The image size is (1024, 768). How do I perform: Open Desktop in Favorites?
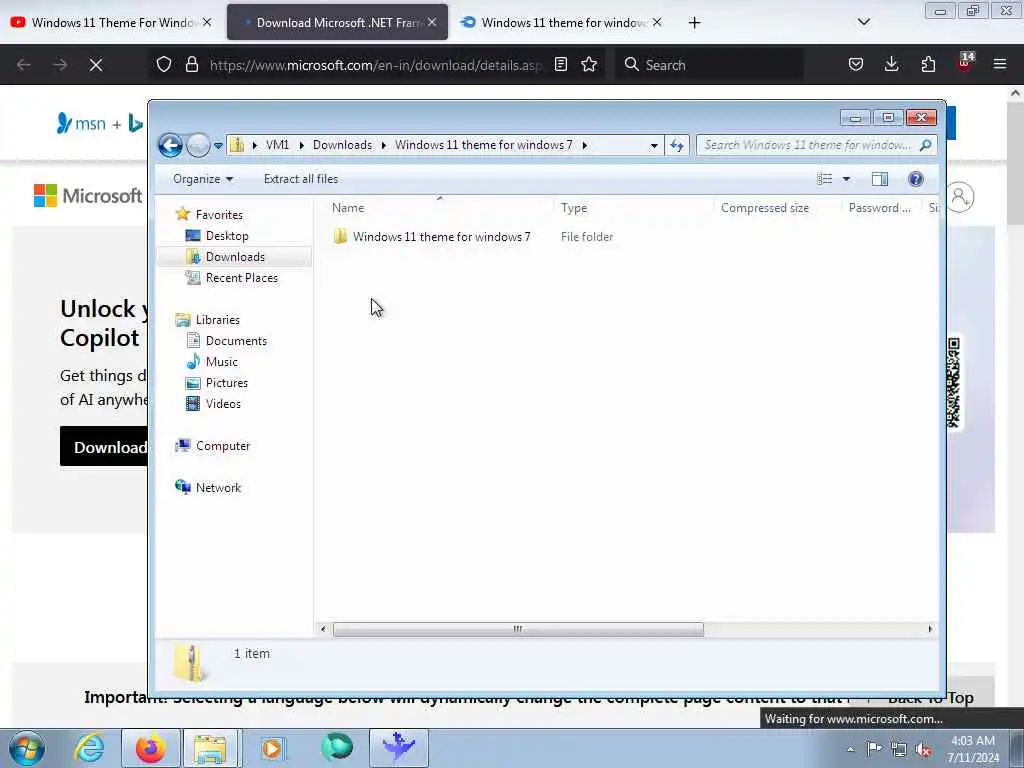pyautogui.click(x=227, y=236)
